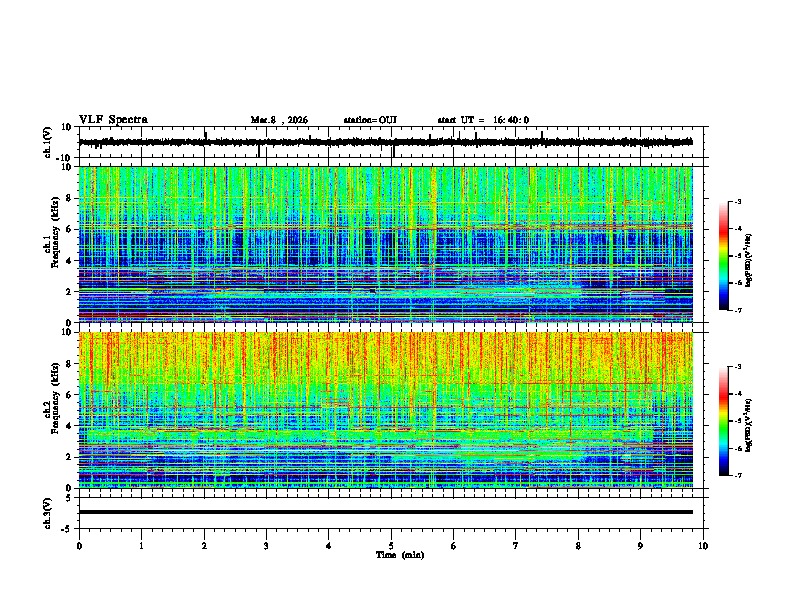
Task: Click the "8" kHz tick on ch.2 spectrogram
Action: click(69, 364)
